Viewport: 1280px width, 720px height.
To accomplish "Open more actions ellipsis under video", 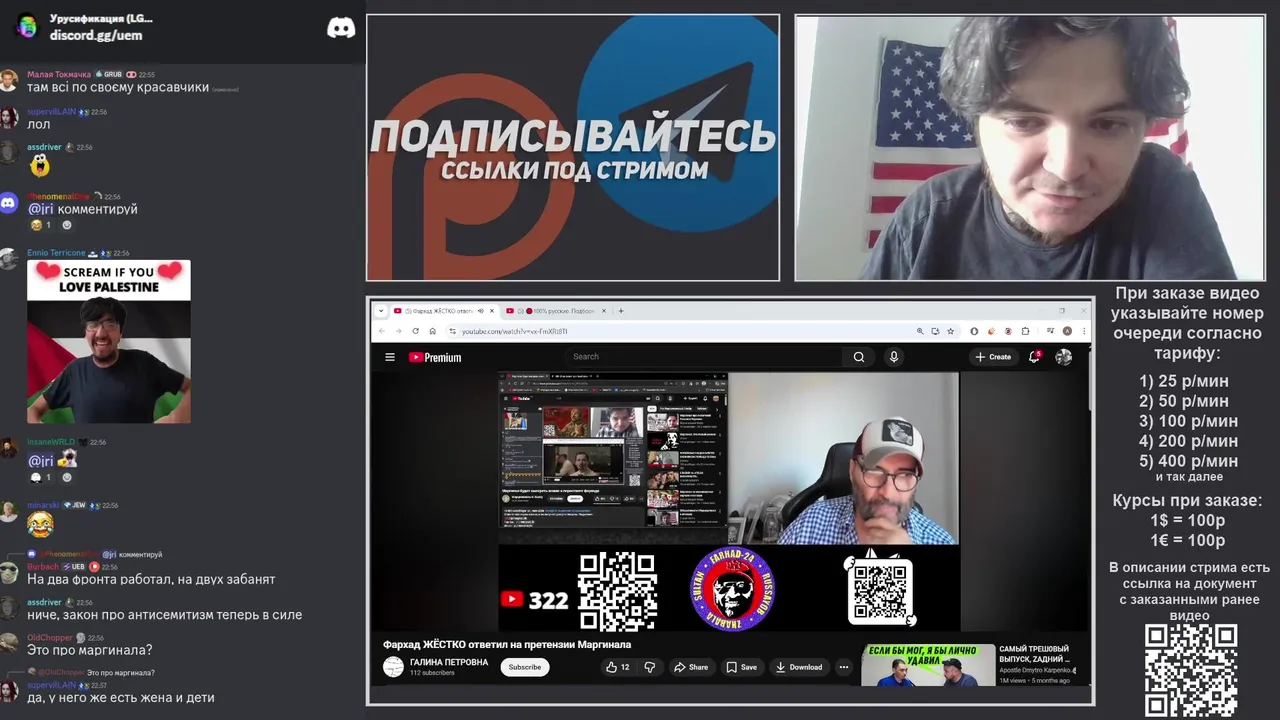I will coord(844,667).
